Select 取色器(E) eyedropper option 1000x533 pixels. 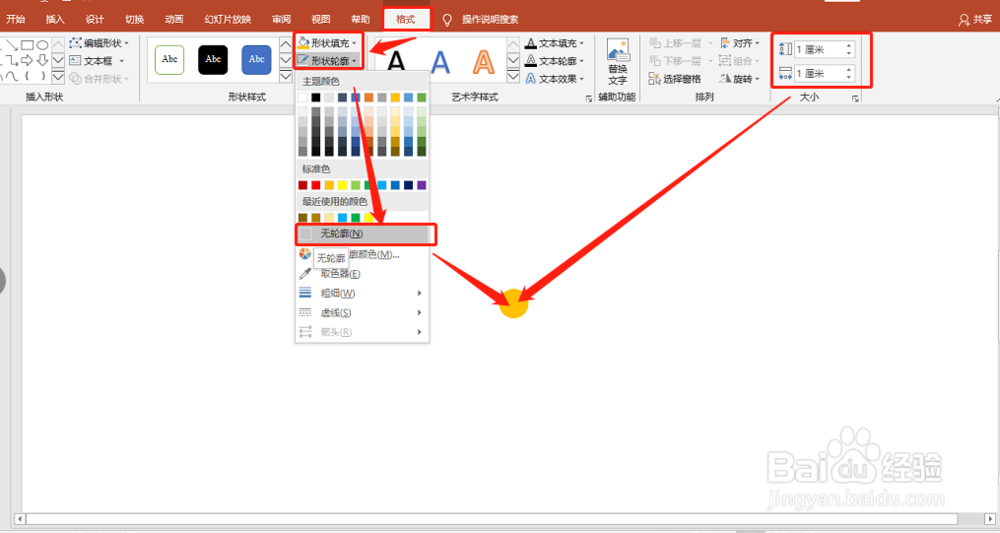click(x=362, y=274)
